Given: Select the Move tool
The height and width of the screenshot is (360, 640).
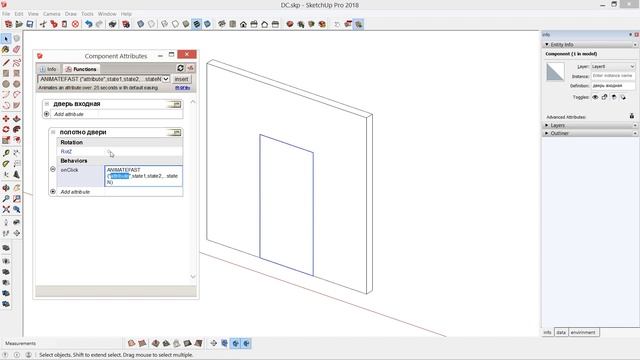Looking at the screenshot, I should click(6, 118).
